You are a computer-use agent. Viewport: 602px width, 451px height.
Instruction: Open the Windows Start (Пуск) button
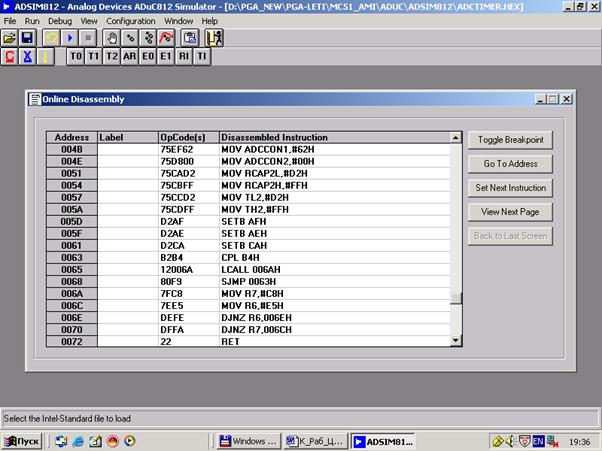pyautogui.click(x=23, y=440)
